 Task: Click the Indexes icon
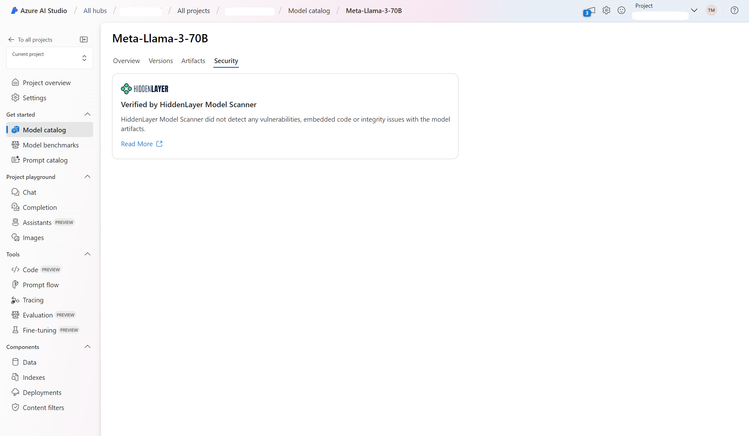(x=15, y=377)
